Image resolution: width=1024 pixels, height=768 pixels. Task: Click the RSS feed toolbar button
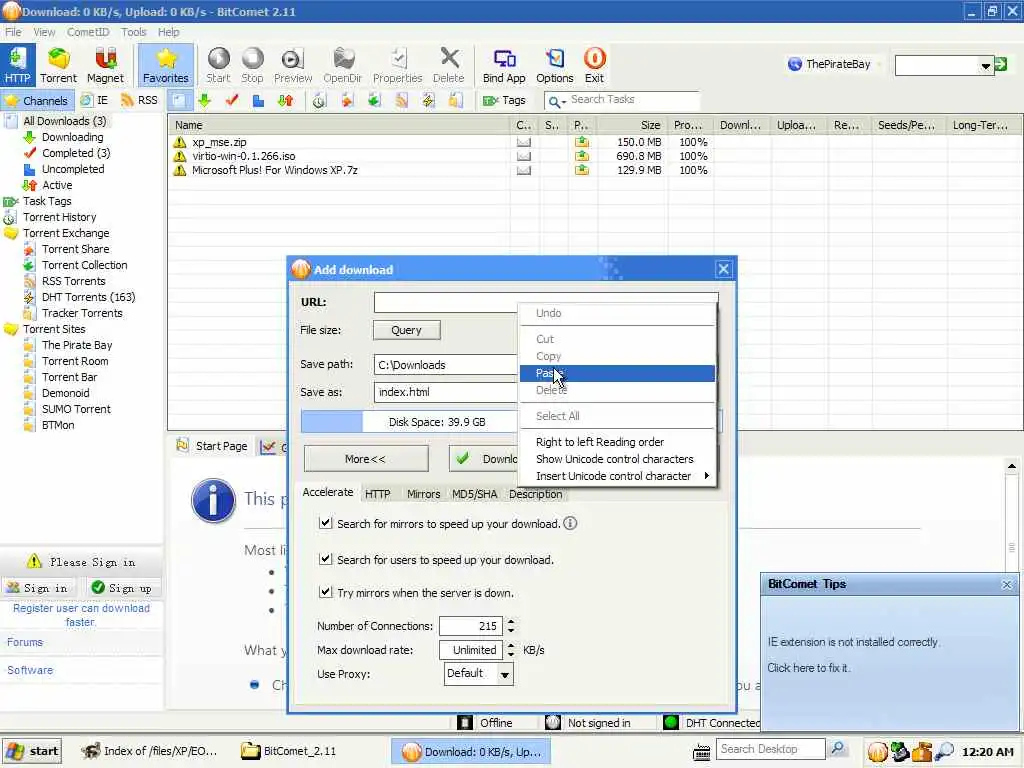pos(139,100)
